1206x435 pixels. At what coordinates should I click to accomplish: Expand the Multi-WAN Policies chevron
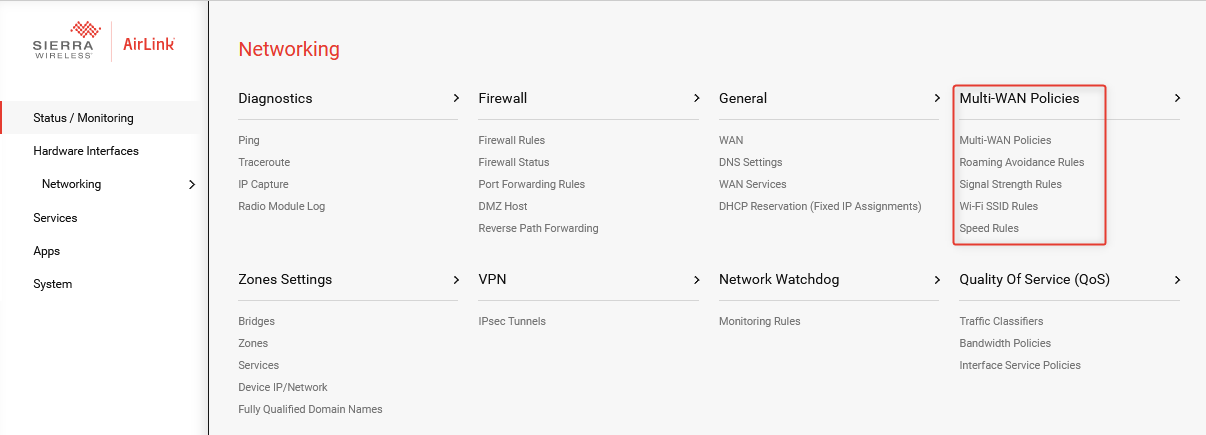coord(1177,98)
